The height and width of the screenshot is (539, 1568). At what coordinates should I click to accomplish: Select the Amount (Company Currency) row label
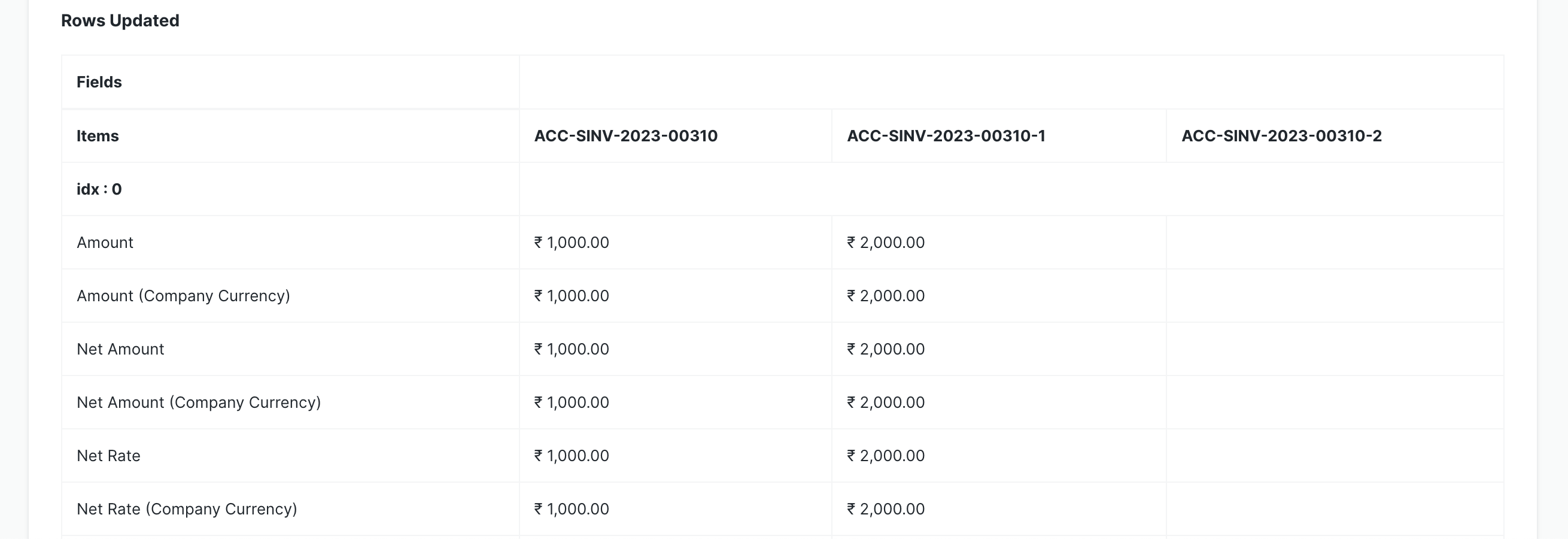point(183,296)
